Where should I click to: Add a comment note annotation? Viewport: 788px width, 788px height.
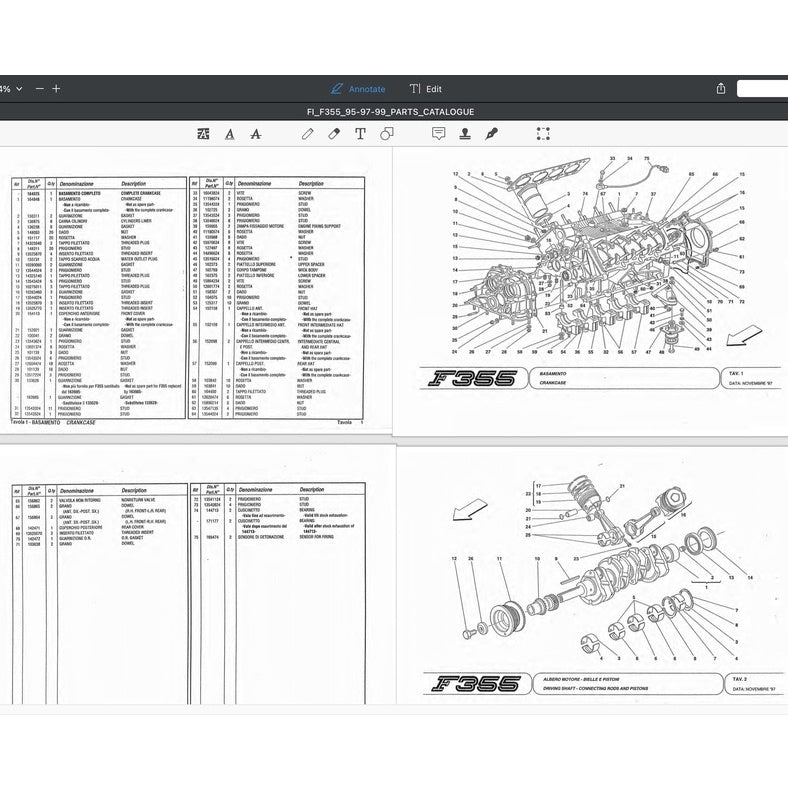438,133
